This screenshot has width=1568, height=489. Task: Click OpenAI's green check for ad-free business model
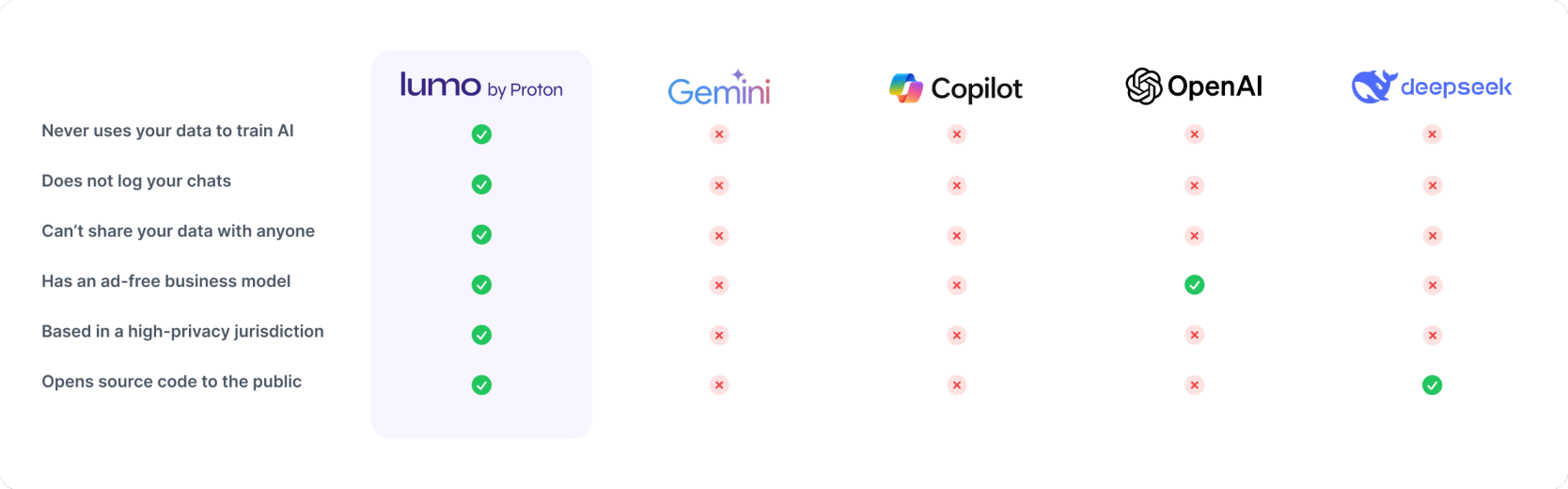(x=1195, y=285)
